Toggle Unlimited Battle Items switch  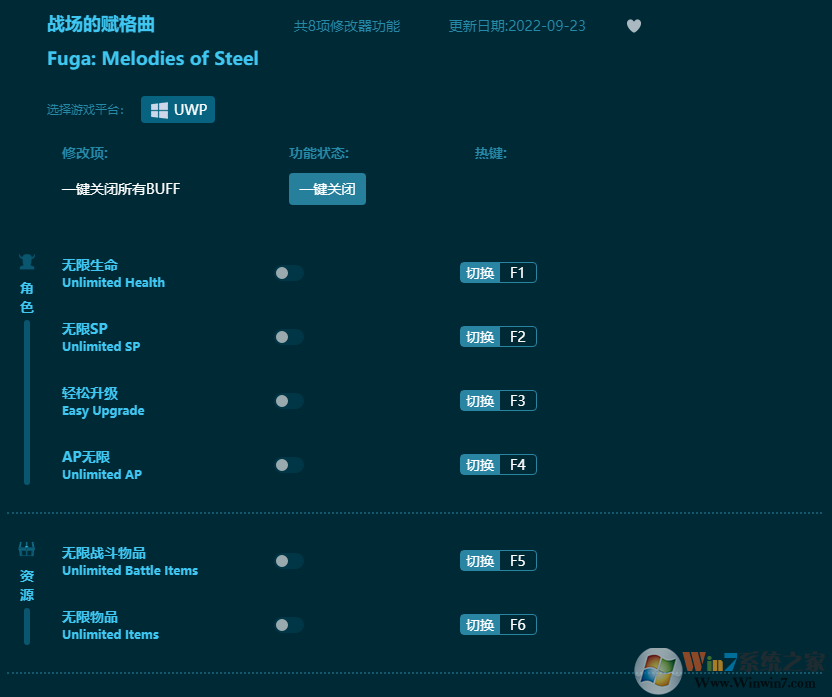coord(289,561)
